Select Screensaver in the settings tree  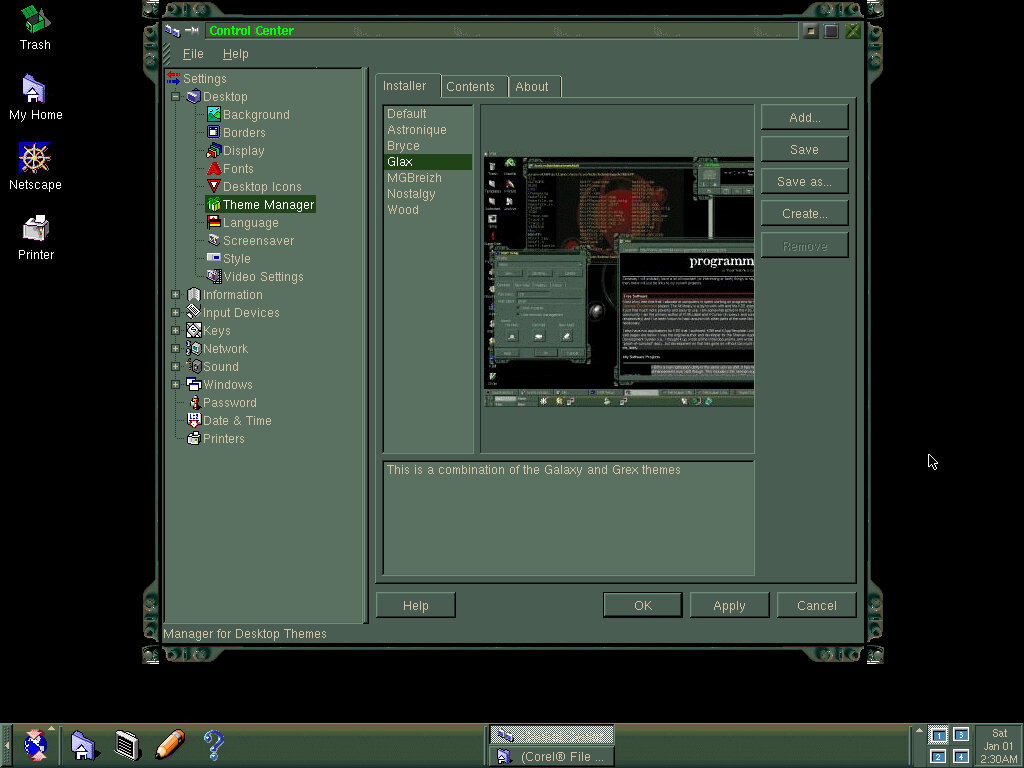(x=258, y=241)
